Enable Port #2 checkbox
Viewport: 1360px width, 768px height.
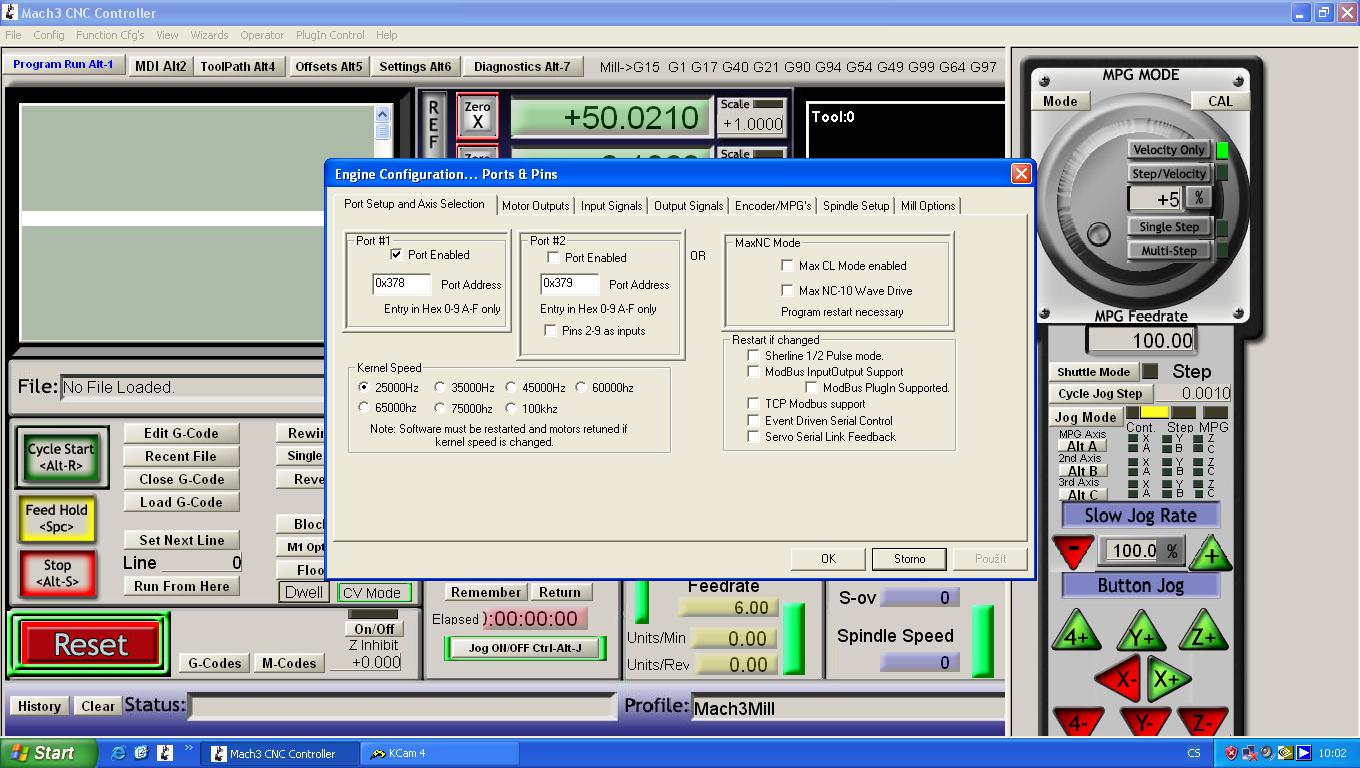(553, 258)
